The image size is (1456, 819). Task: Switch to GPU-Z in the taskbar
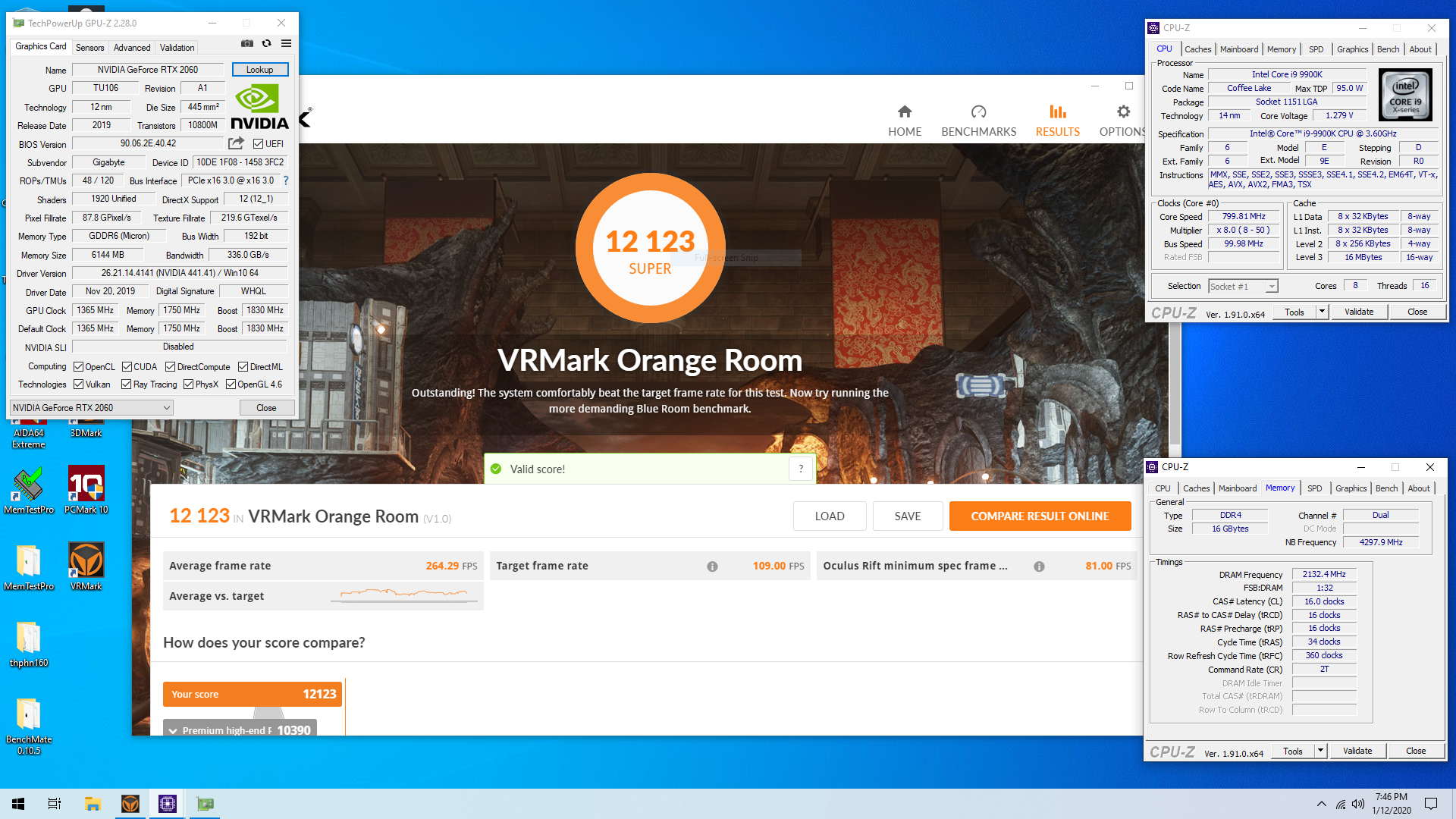tap(205, 804)
